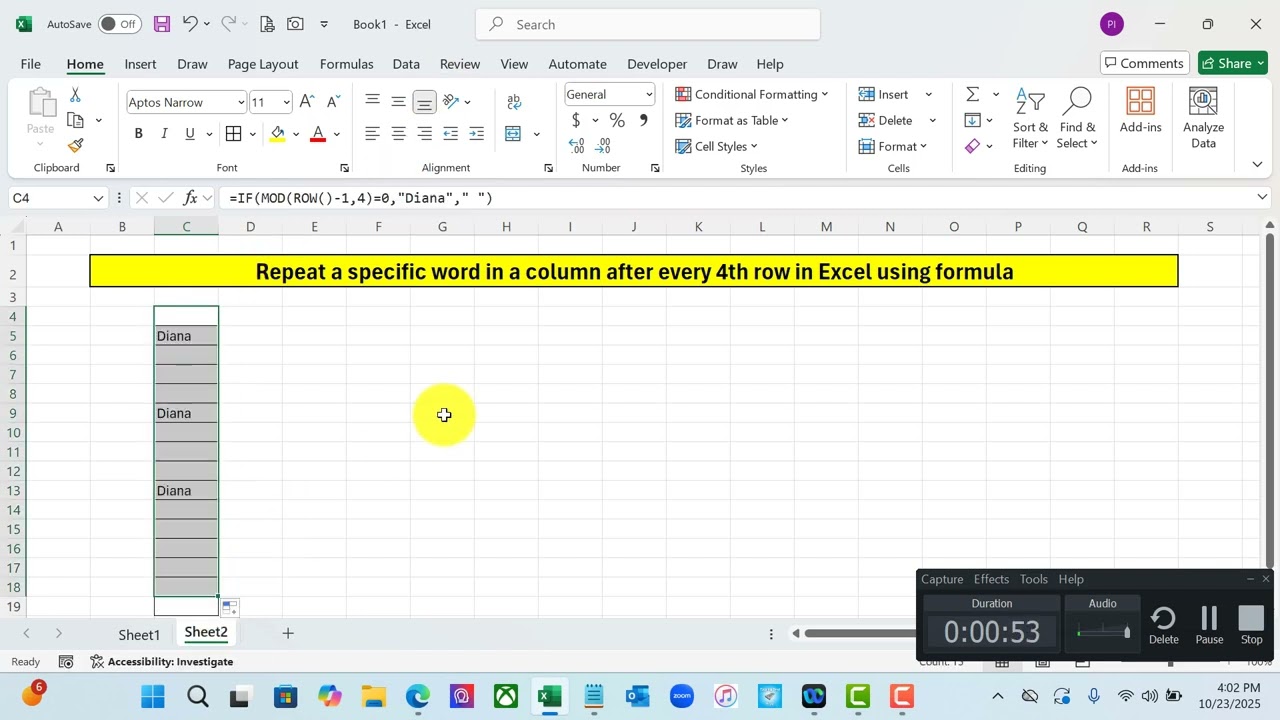
Task: Switch to the Data tab
Action: tap(406, 63)
